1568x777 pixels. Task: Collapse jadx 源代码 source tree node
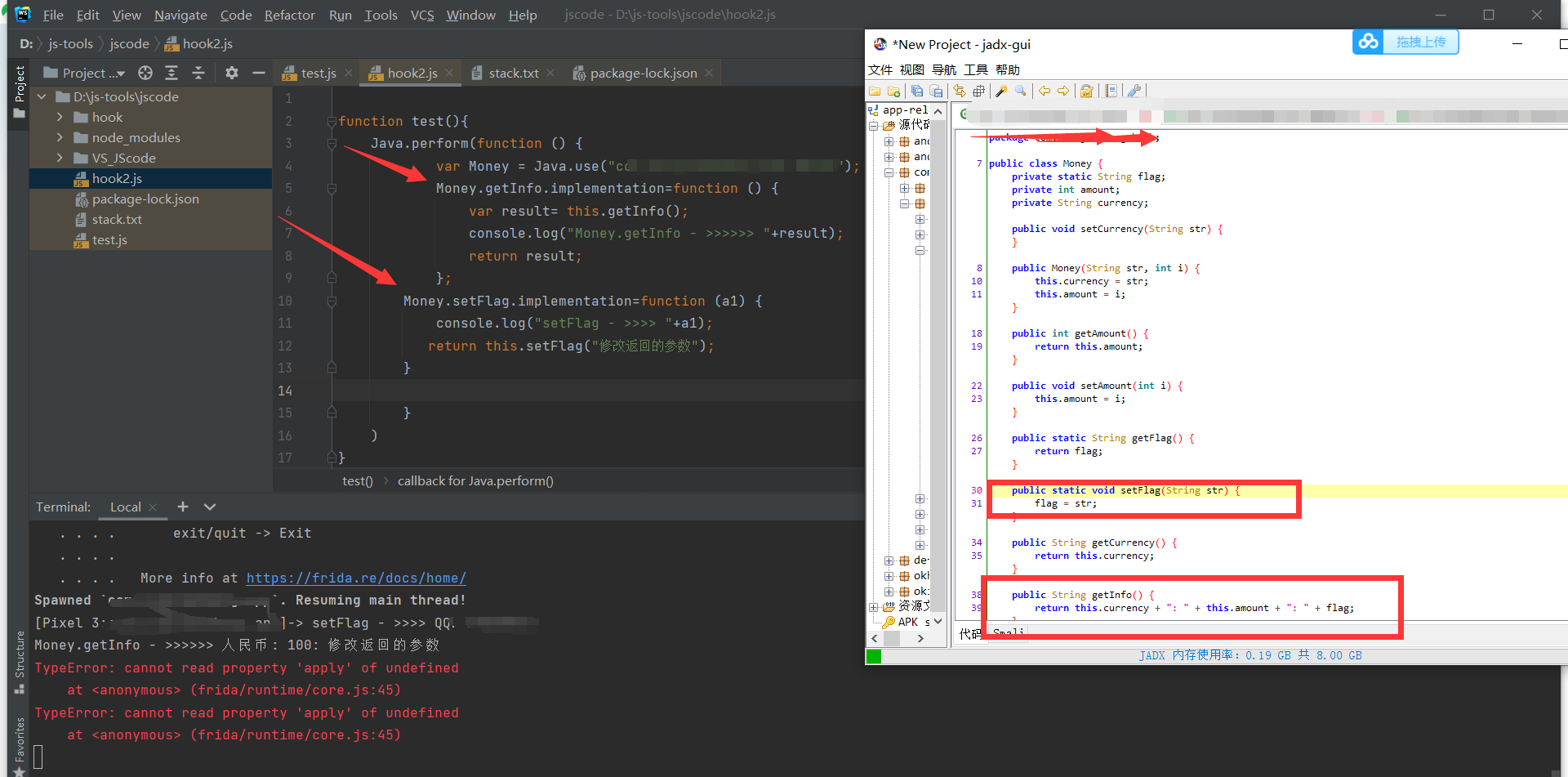(873, 126)
